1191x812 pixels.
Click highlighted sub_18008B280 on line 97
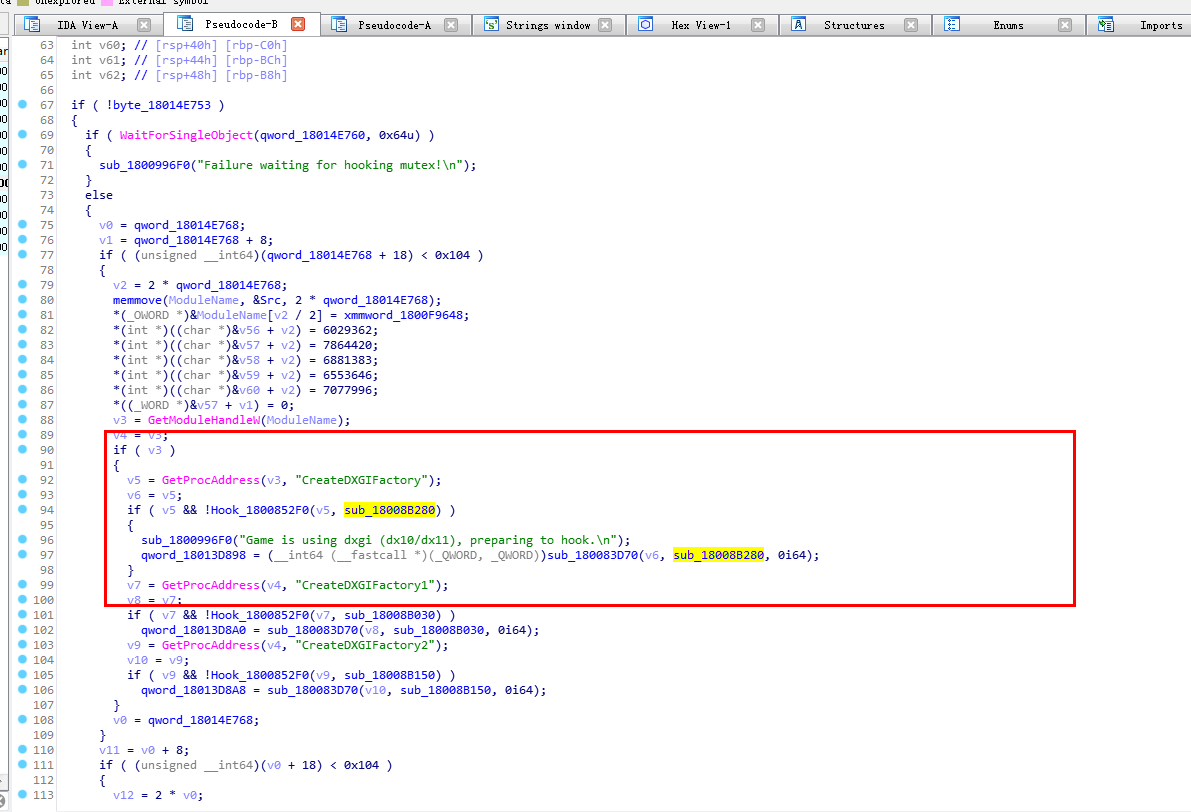click(719, 555)
